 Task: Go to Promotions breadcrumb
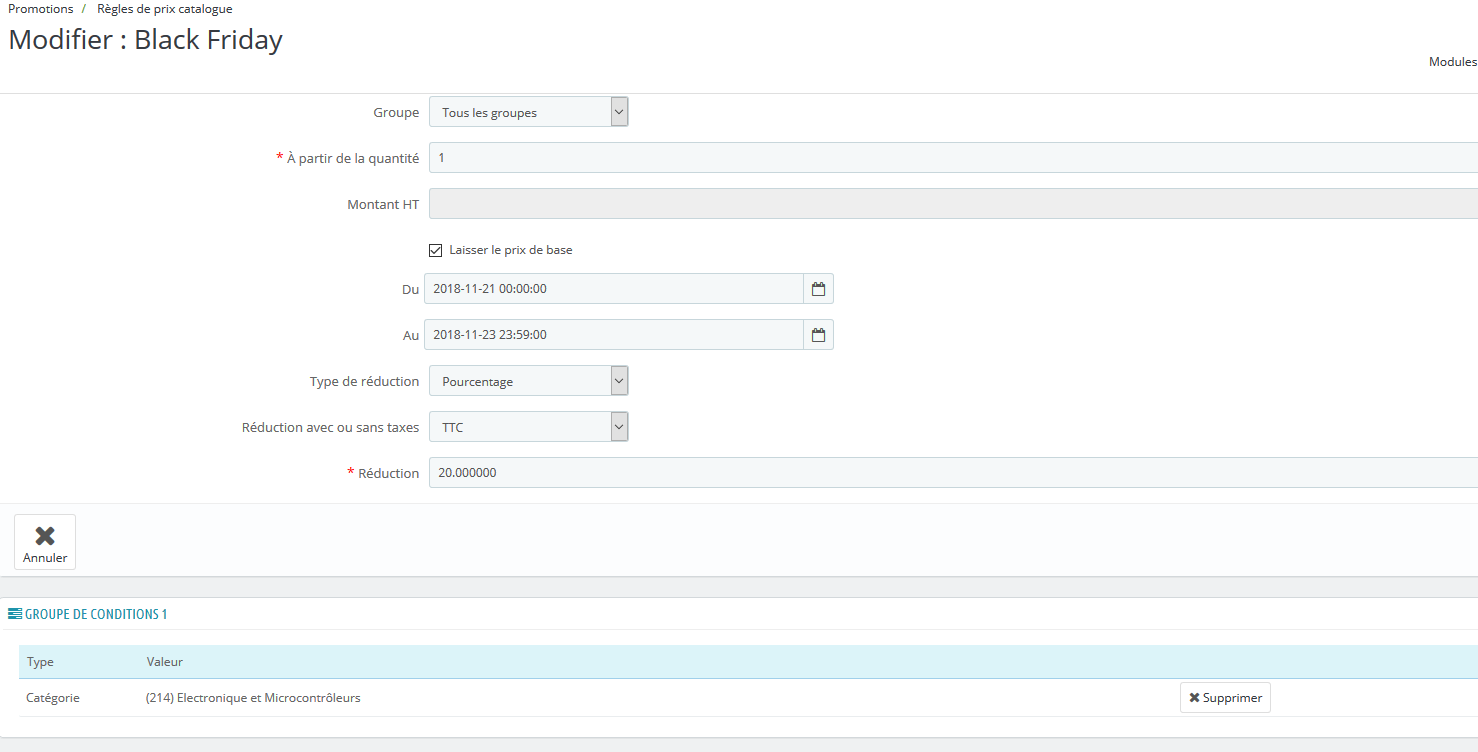click(41, 9)
